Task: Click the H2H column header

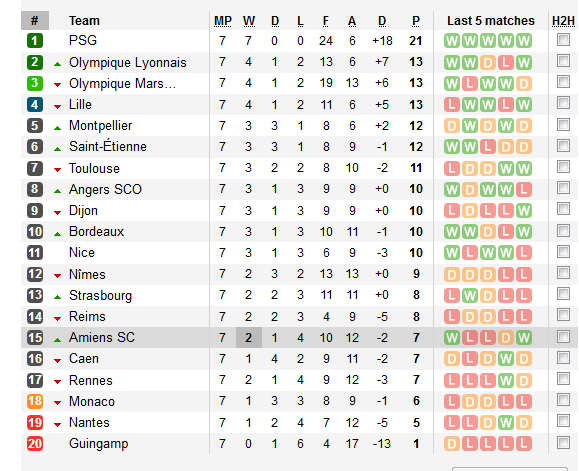Action: tap(563, 21)
